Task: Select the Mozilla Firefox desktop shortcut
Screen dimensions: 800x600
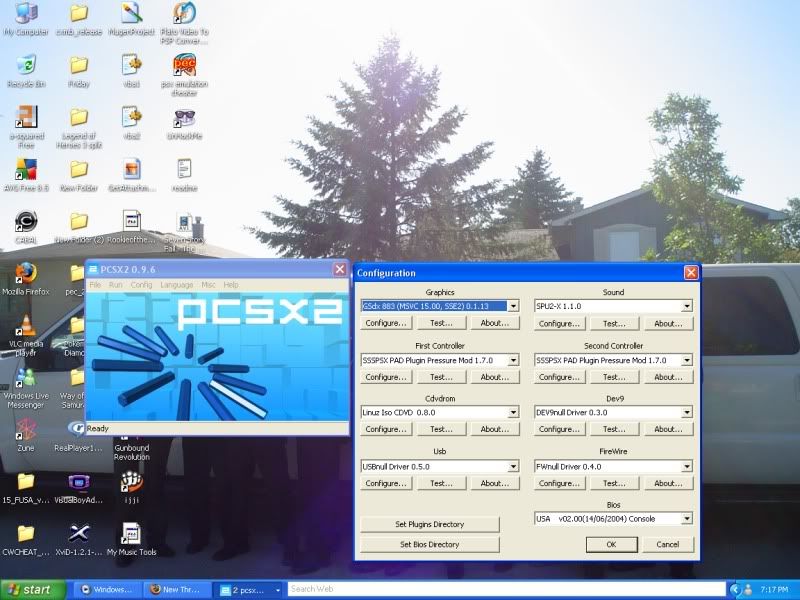Action: pos(26,280)
